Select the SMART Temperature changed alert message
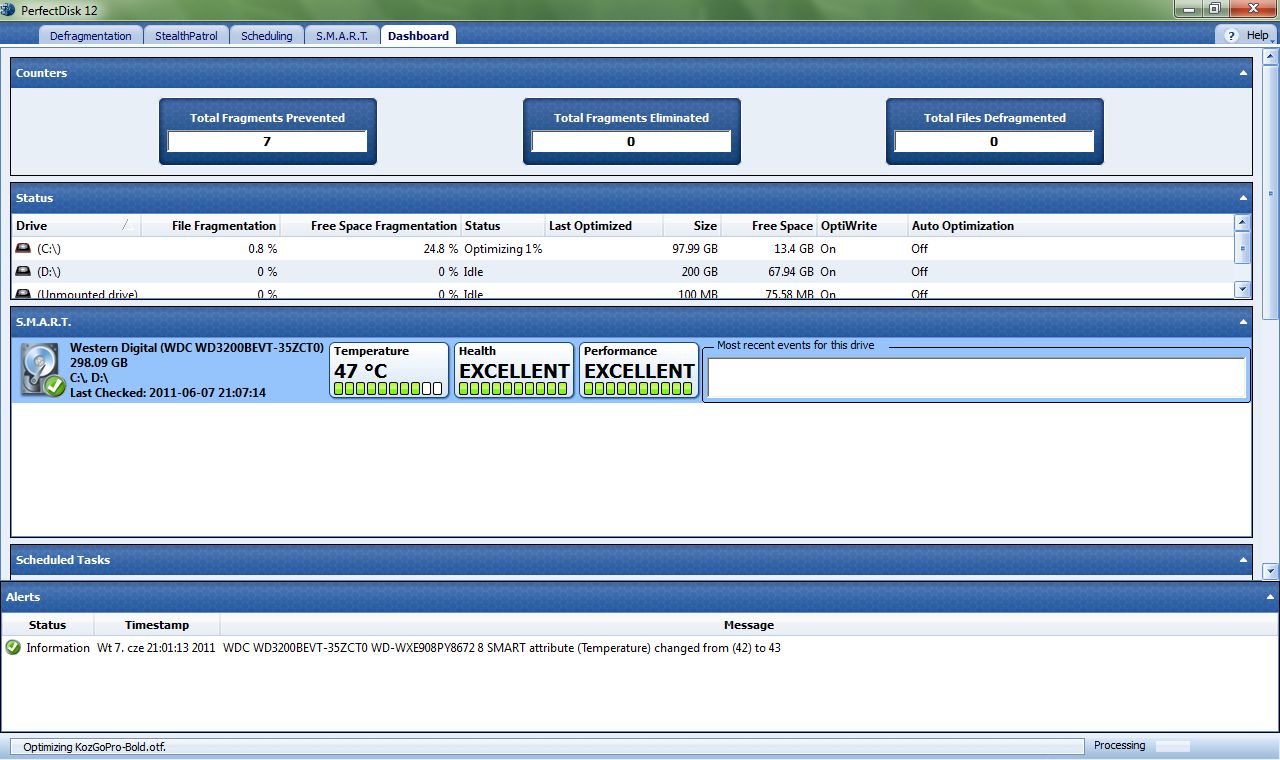 point(502,648)
